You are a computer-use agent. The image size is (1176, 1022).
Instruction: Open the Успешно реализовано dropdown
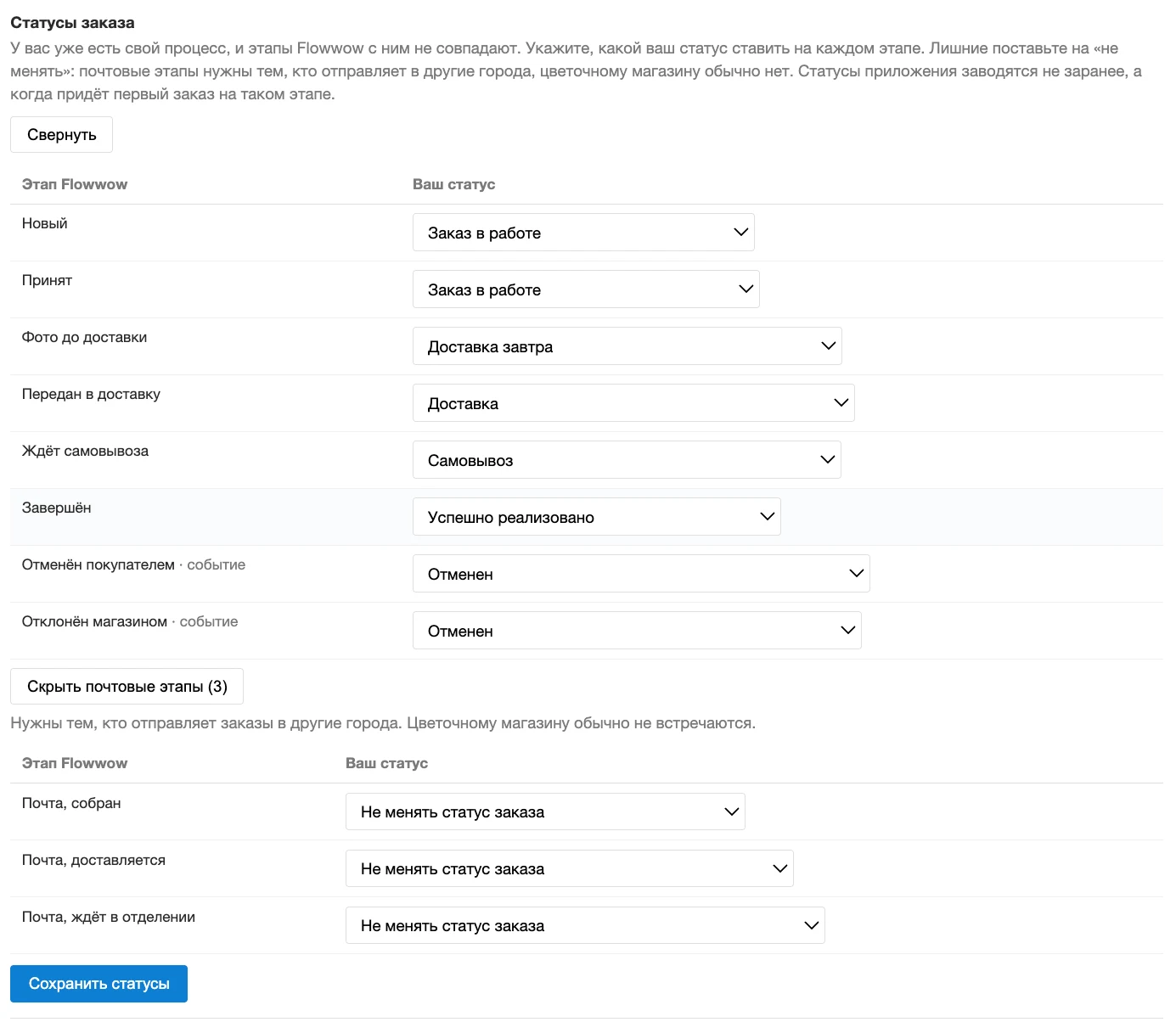coord(596,517)
